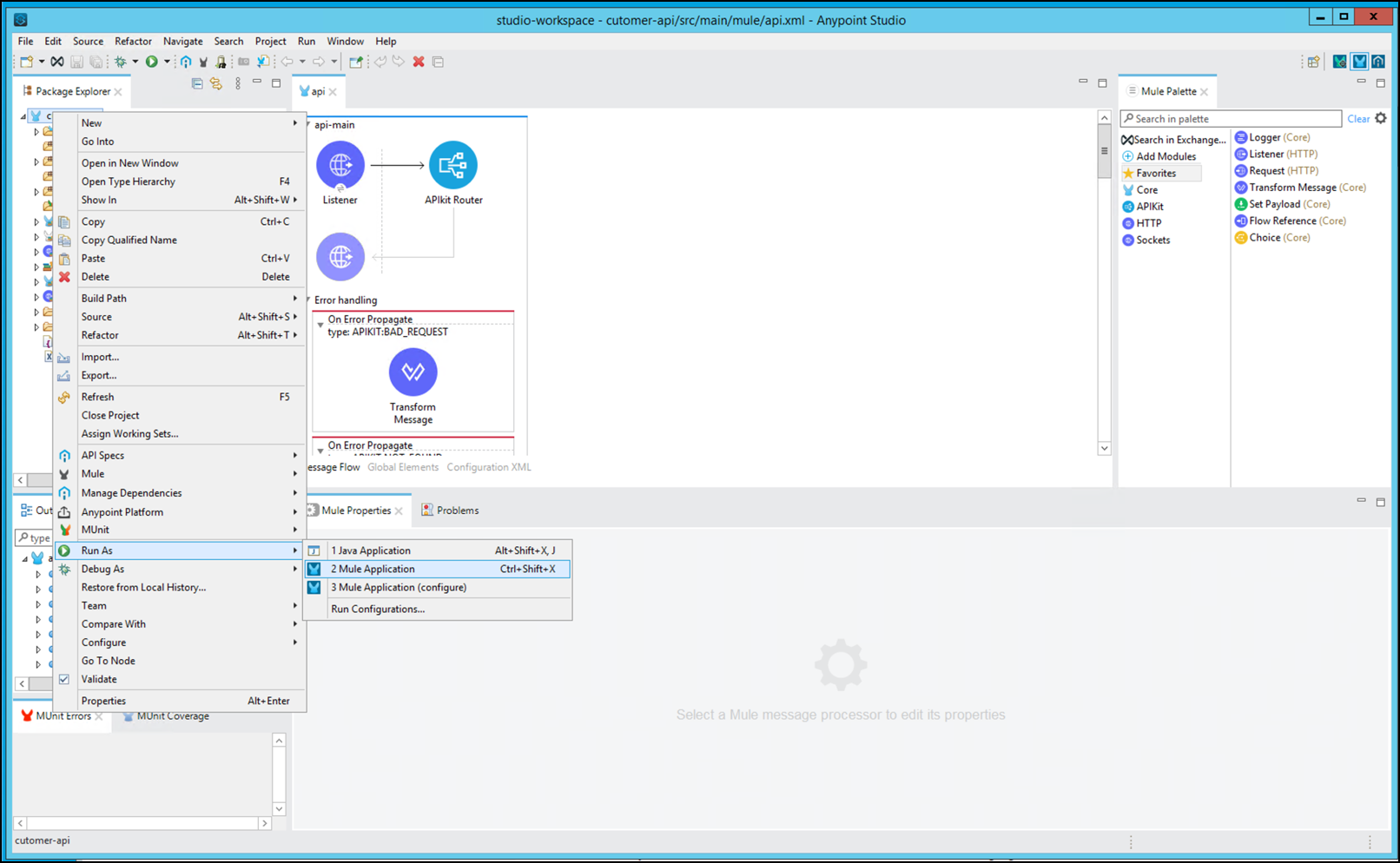Choose 2 Mule Application in Run As submenu
Viewport: 1400px width, 863px height.
439,569
